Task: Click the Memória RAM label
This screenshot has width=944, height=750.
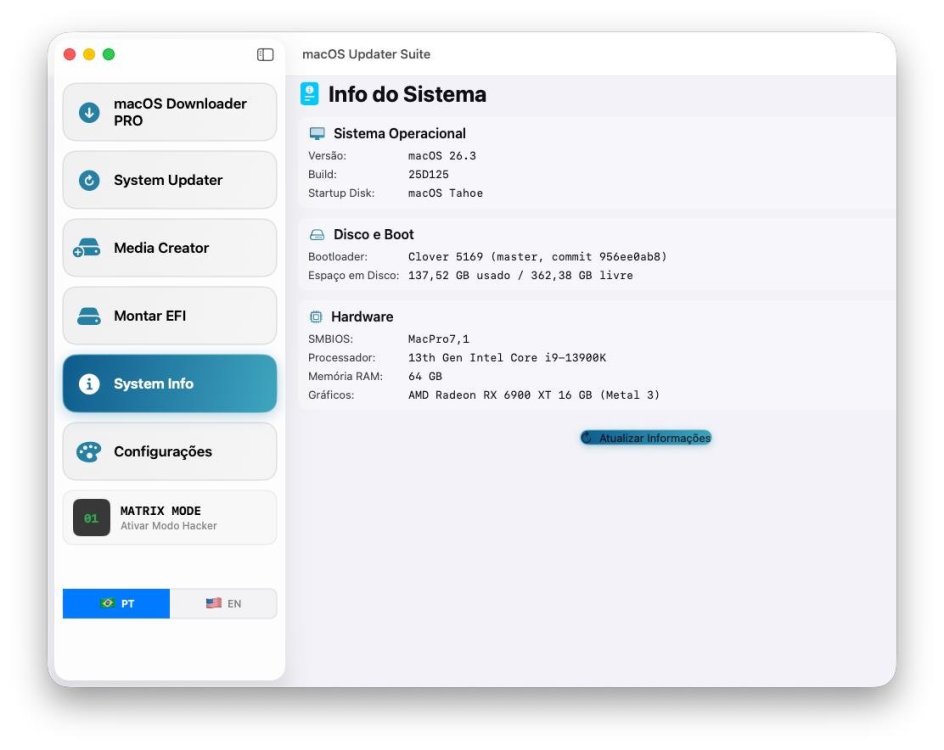Action: [345, 377]
